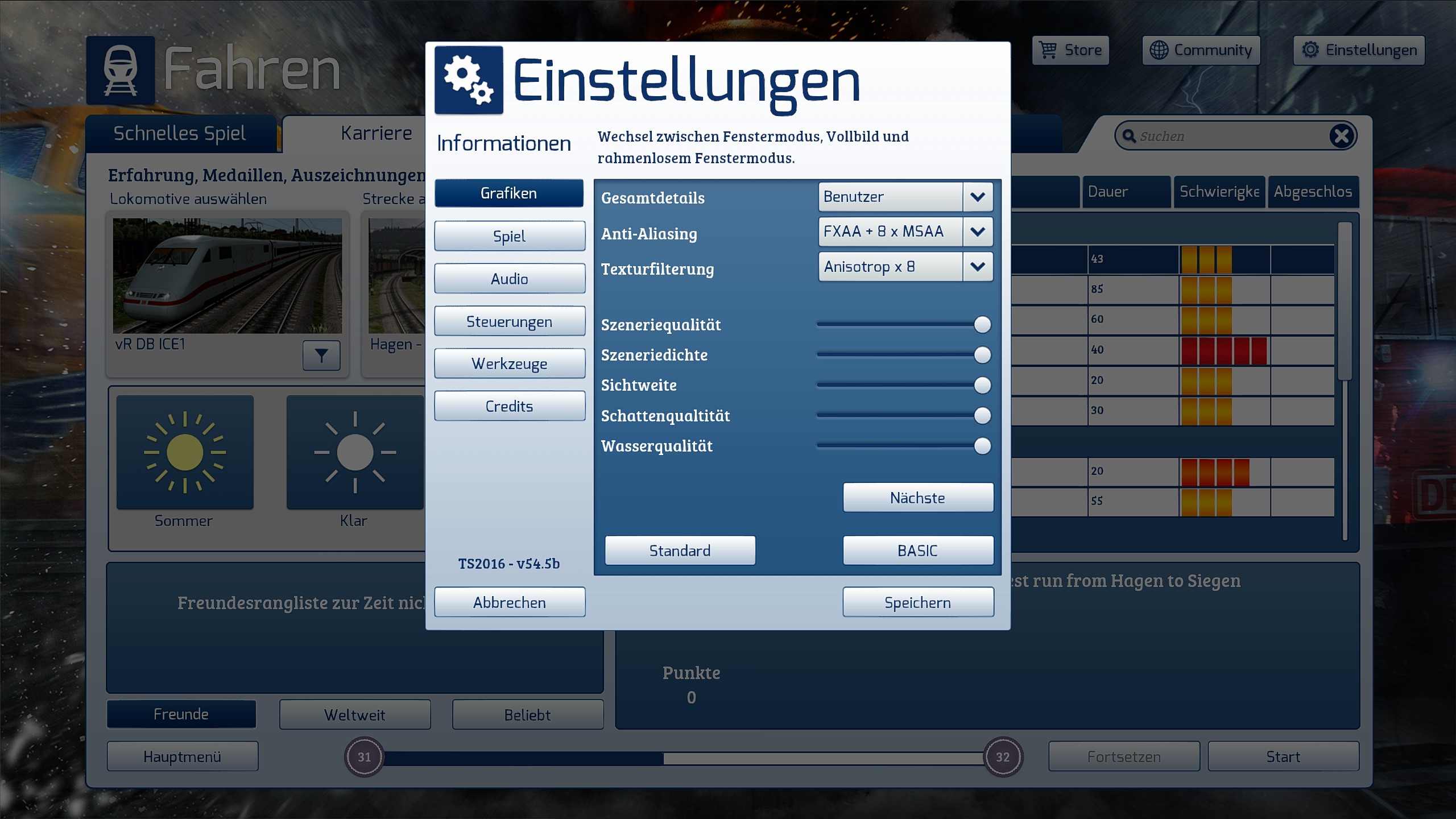The width and height of the screenshot is (1456, 819).
Task: Expand the Texturfilterung dropdown
Action: [978, 267]
